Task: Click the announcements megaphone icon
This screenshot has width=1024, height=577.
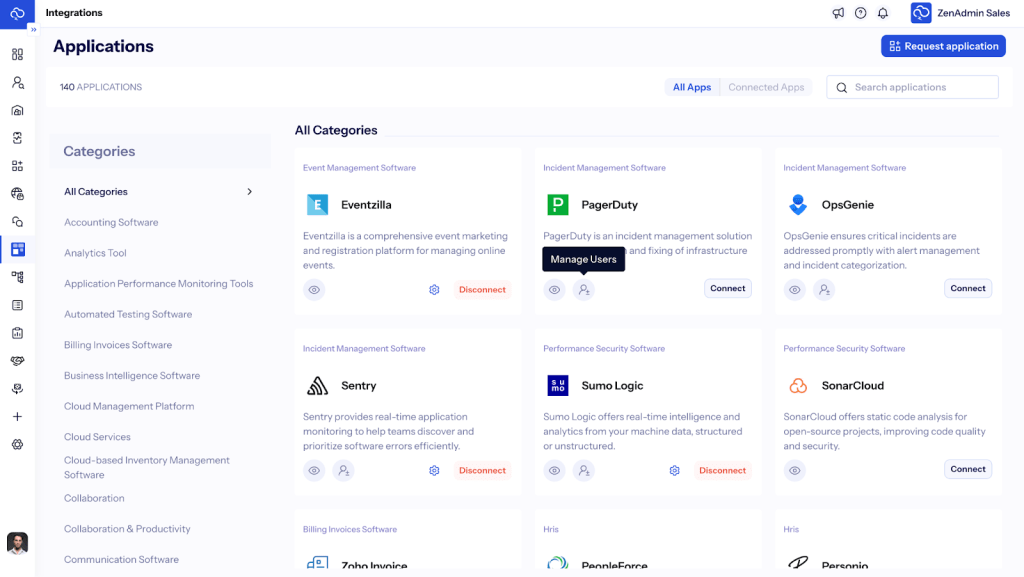Action: pos(838,13)
